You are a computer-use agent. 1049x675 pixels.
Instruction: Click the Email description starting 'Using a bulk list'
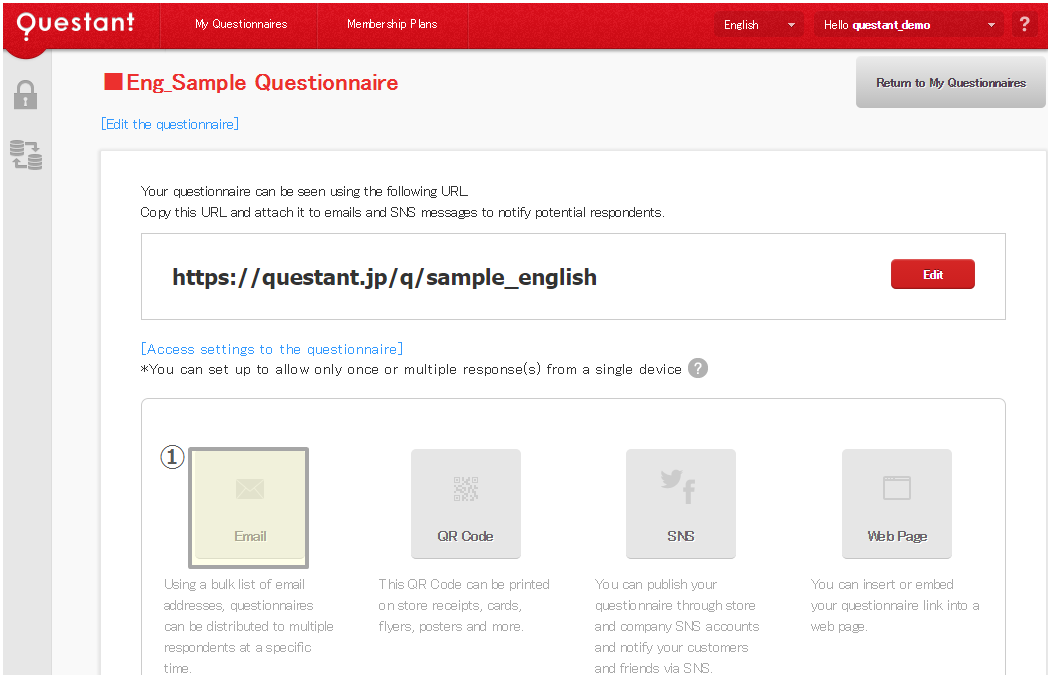coord(249,626)
